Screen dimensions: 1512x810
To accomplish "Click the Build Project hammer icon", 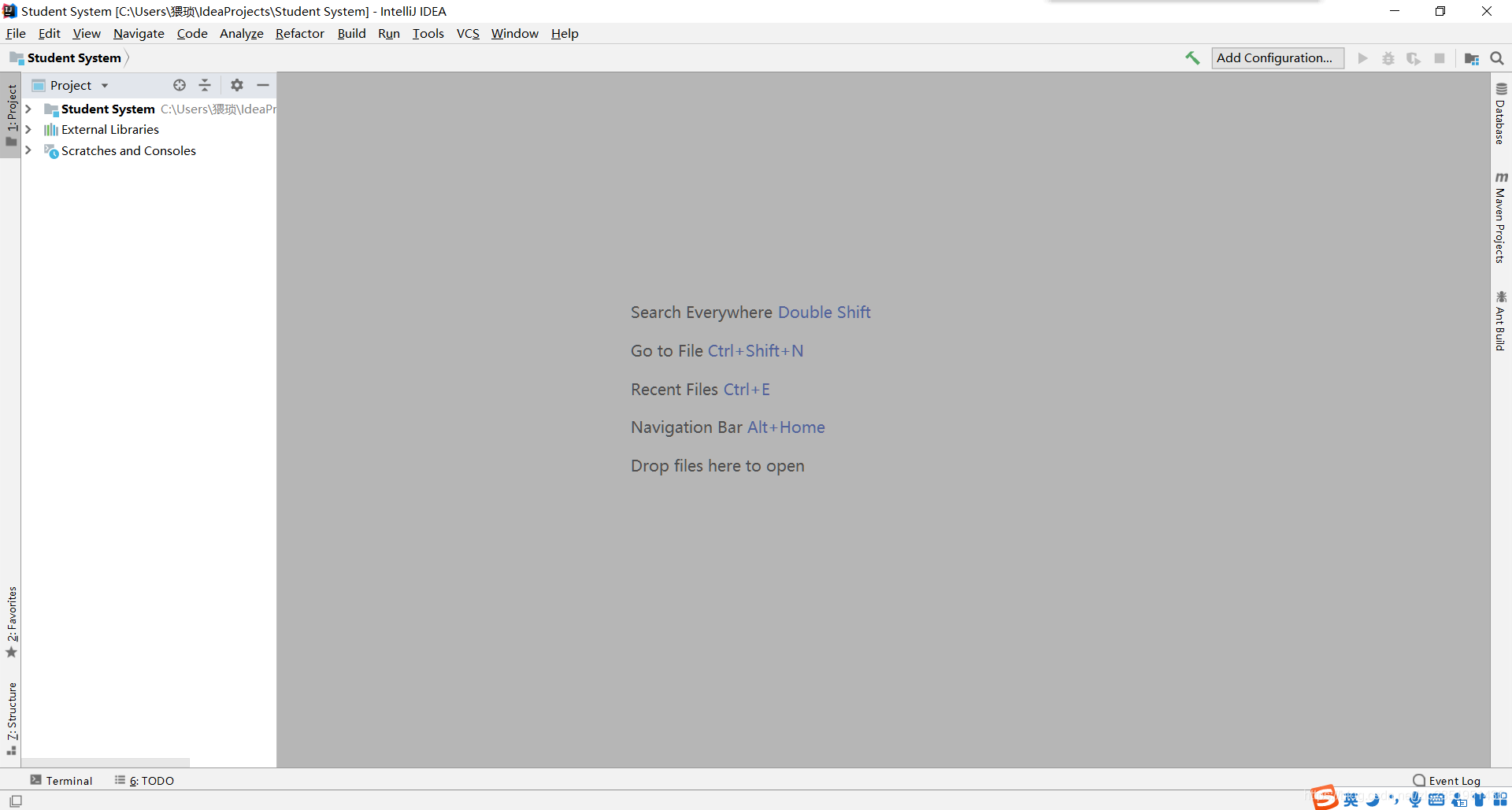I will pos(1192,58).
